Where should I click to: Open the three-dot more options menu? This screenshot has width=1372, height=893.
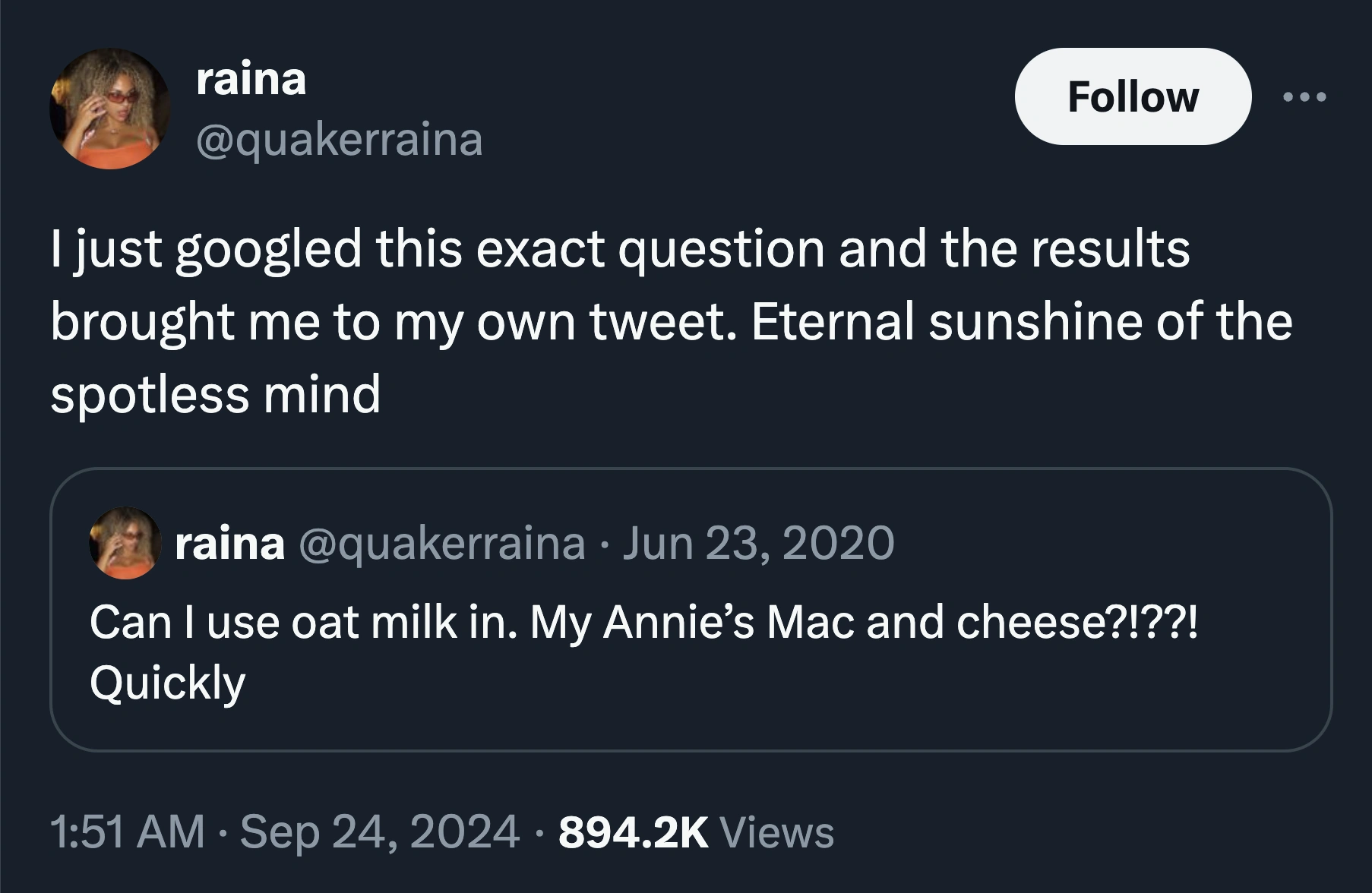1304,97
